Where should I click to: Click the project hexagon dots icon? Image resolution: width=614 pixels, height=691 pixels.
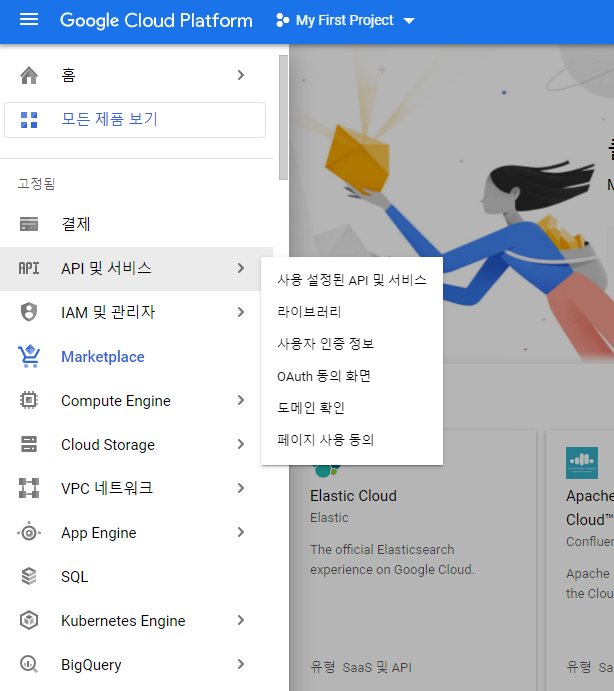[x=283, y=20]
